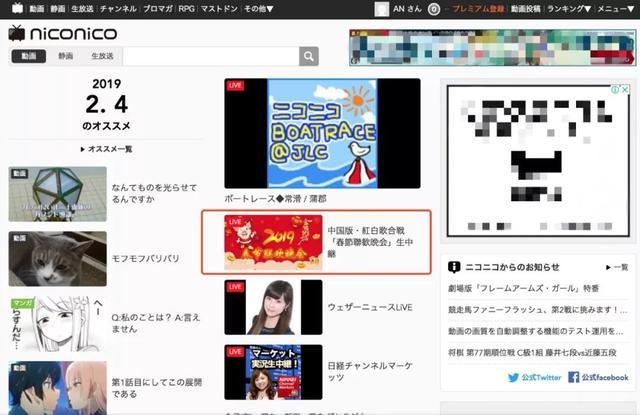Click title モフモフバリバリ
The height and width of the screenshot is (415, 640).
(145, 258)
